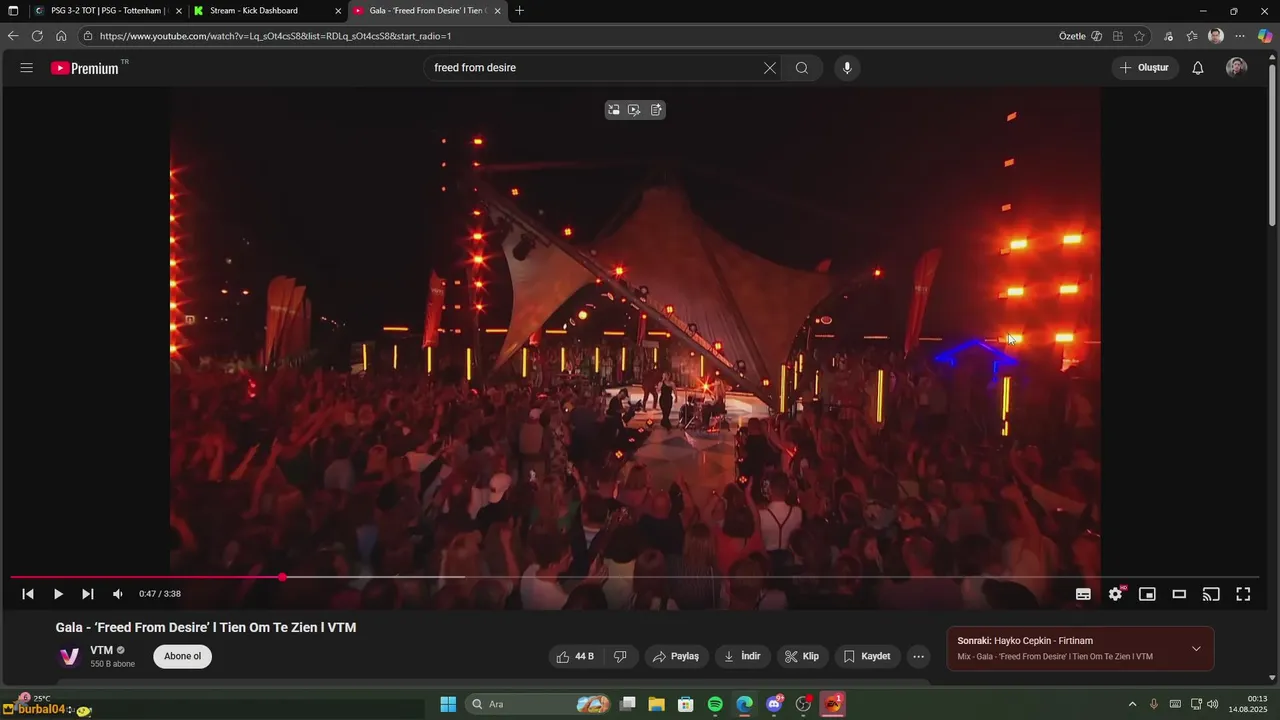Open YouTube notifications bell

pos(1197,68)
